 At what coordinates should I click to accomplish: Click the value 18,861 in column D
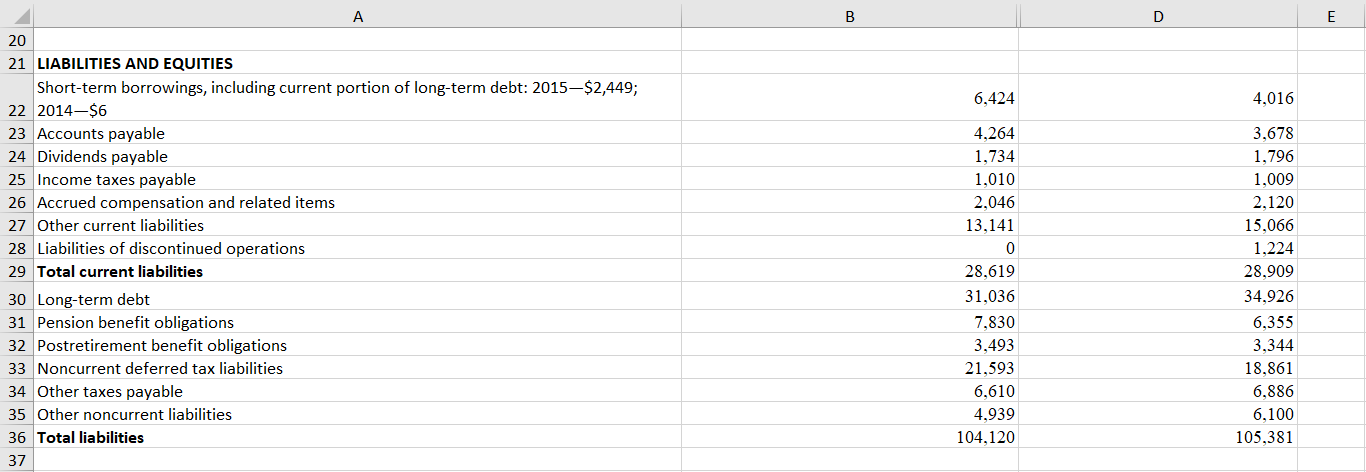click(x=1269, y=369)
